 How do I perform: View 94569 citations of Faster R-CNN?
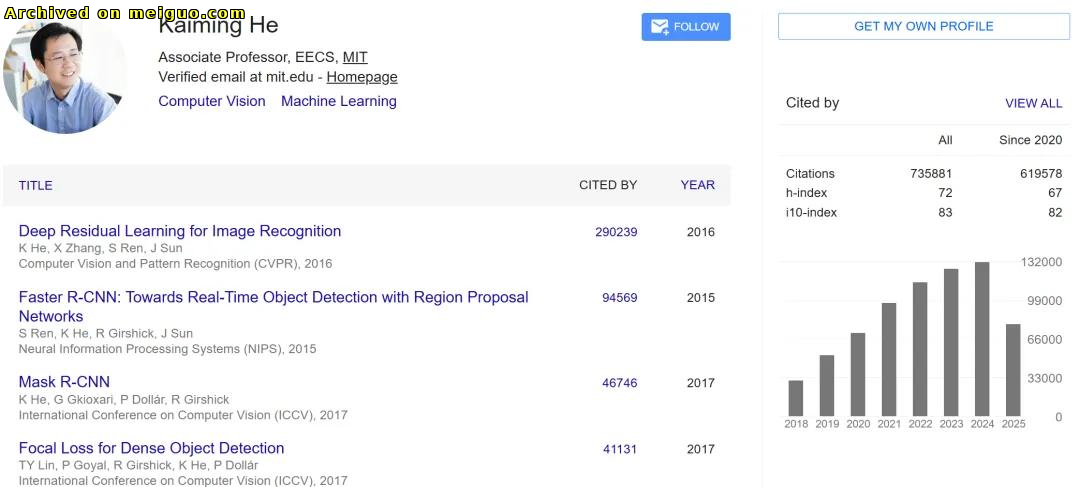pyautogui.click(x=620, y=298)
